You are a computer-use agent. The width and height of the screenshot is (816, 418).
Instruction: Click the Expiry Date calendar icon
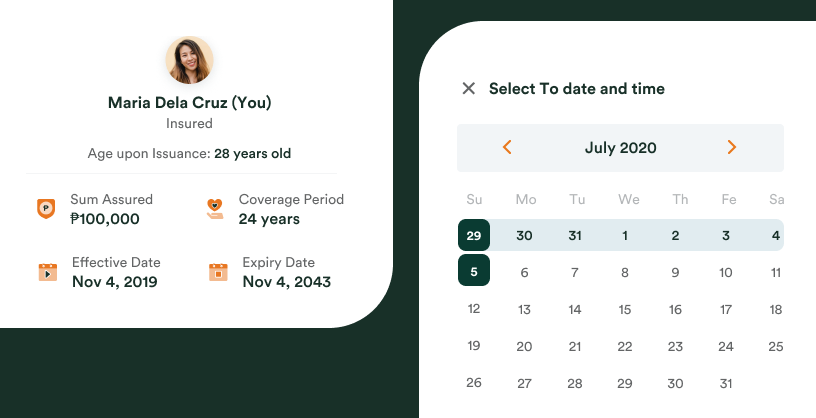(x=217, y=272)
